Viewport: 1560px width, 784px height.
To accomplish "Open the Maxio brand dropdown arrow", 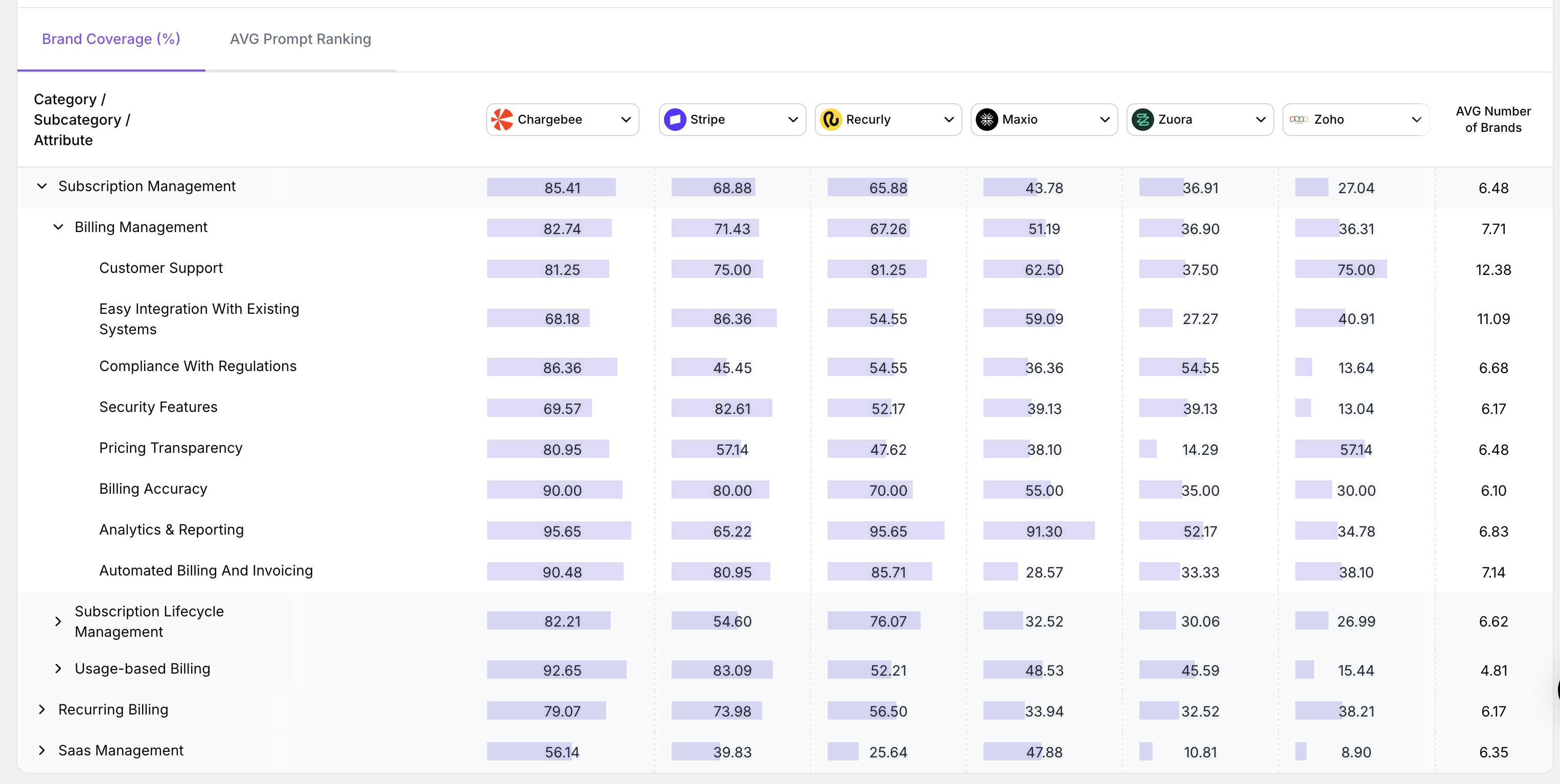I will tap(1104, 119).
